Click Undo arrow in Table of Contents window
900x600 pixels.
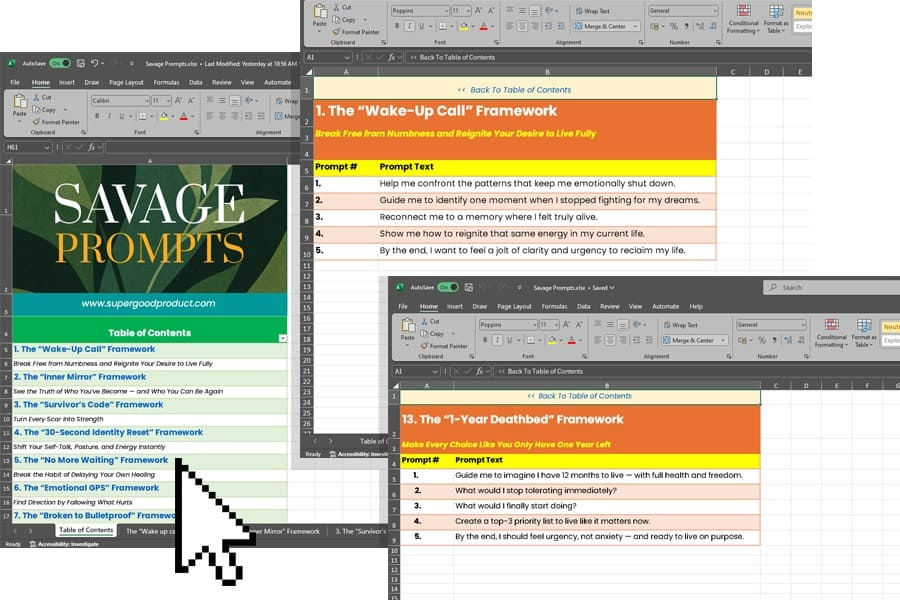[x=95, y=63]
